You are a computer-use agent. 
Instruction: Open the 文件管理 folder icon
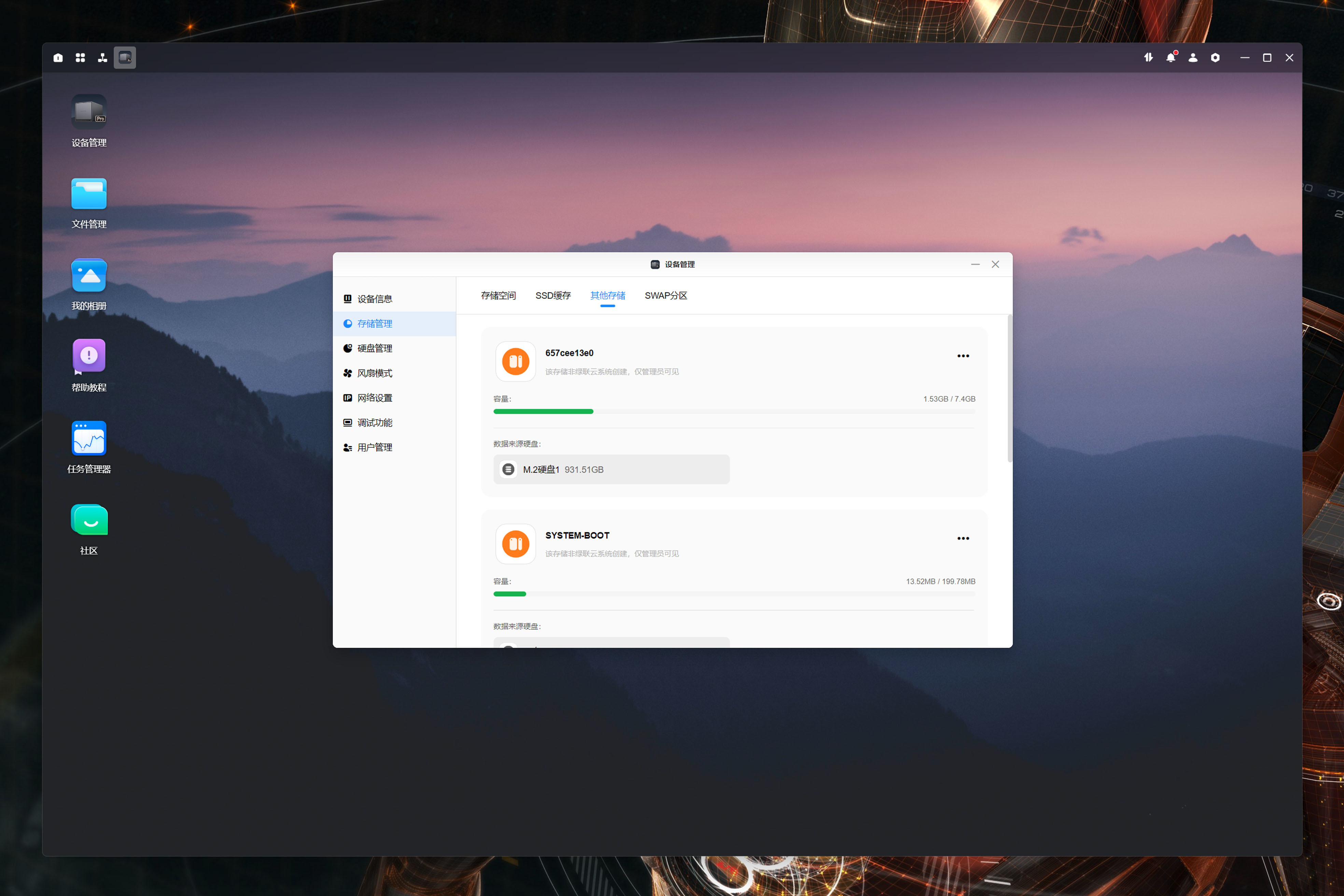[88, 194]
